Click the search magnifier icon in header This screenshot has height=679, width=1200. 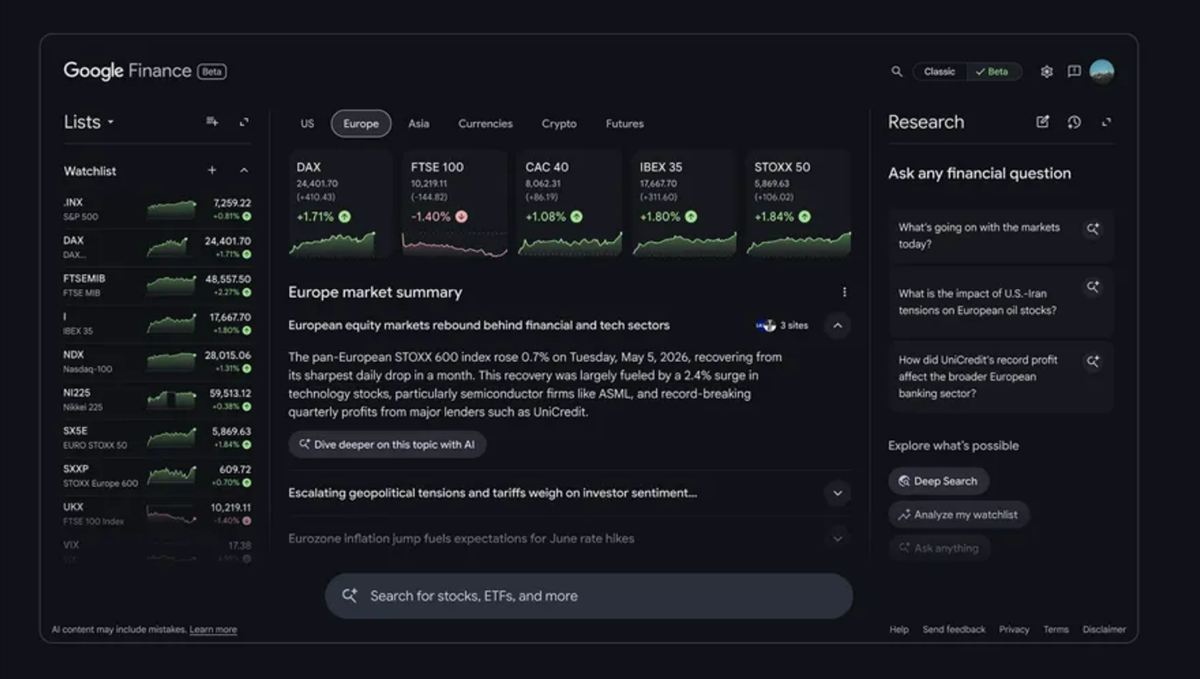click(896, 72)
